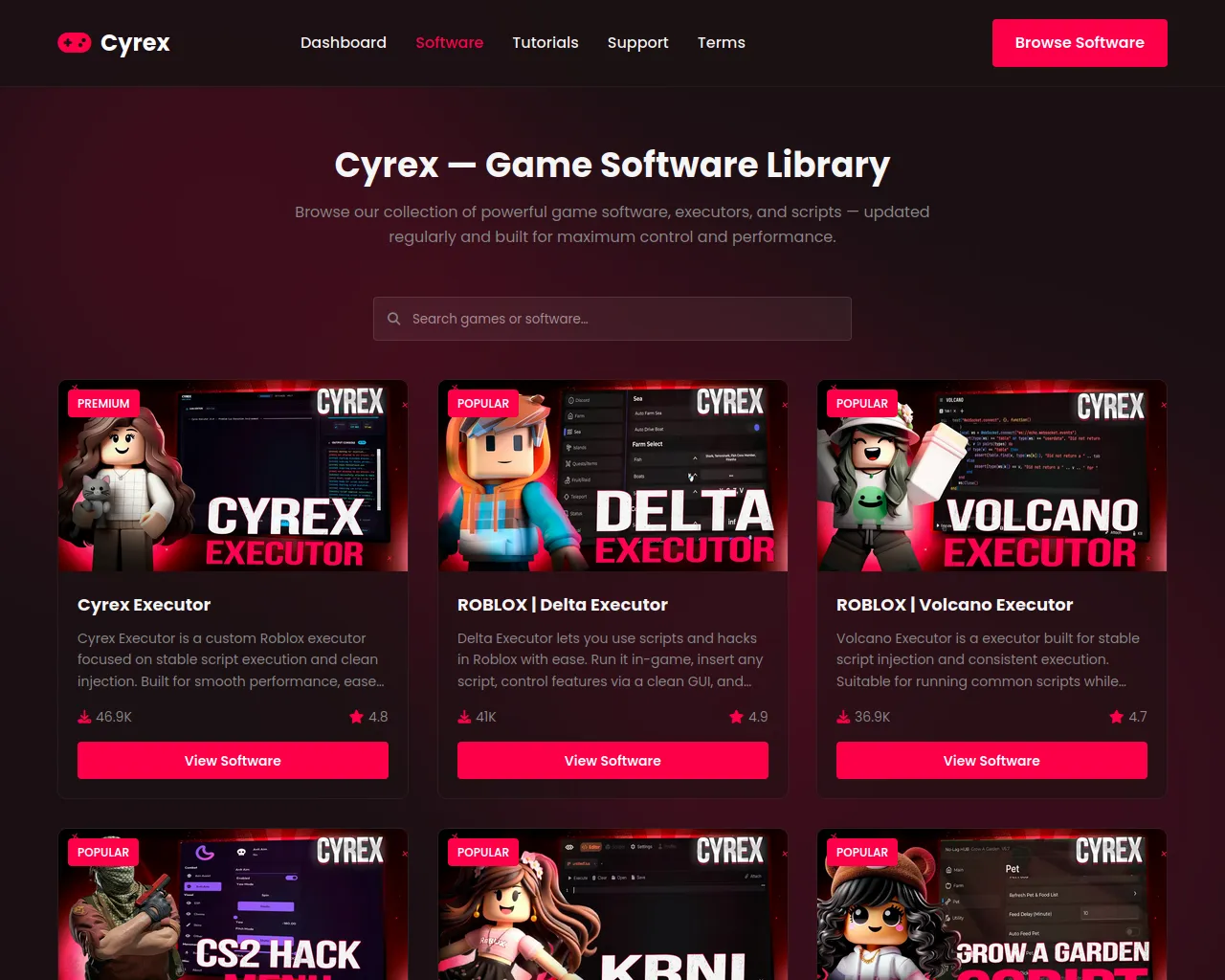Open the Dashboard nav item
The width and height of the screenshot is (1225, 980).
pos(344,43)
